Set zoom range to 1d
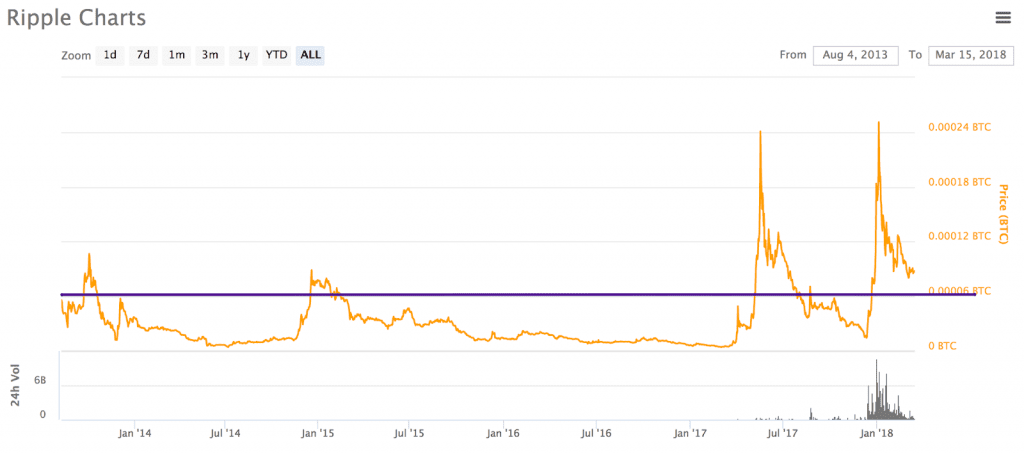The height and width of the screenshot is (453, 1024). tap(110, 55)
